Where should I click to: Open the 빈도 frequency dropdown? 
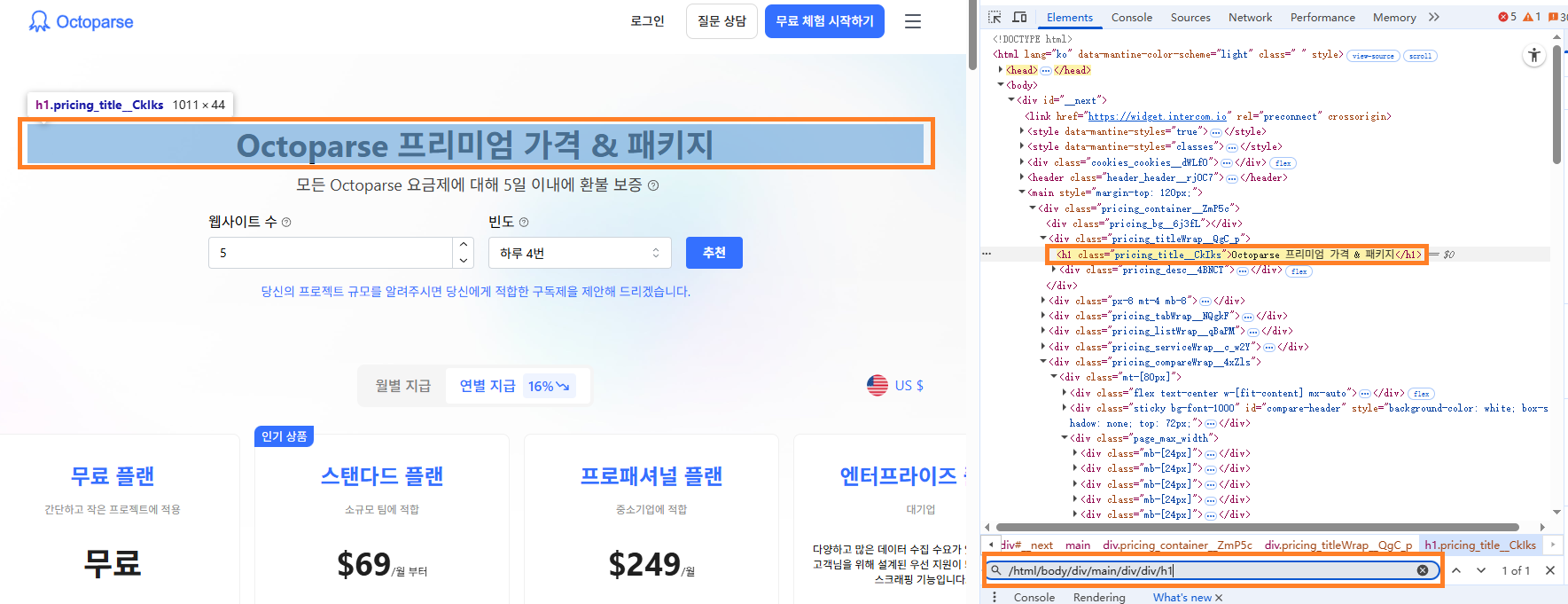579,253
